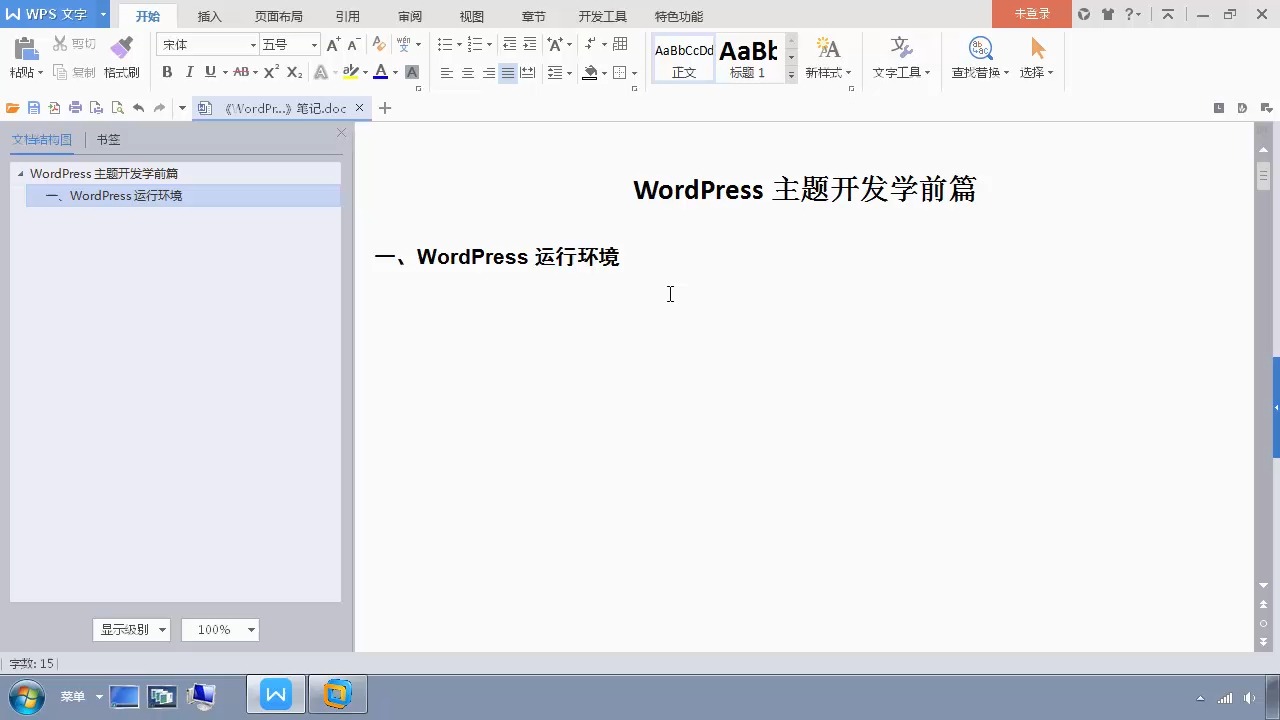Viewport: 1280px width, 720px height.
Task: Collapse the ribbon with up-arrow icon
Action: 1168,14
